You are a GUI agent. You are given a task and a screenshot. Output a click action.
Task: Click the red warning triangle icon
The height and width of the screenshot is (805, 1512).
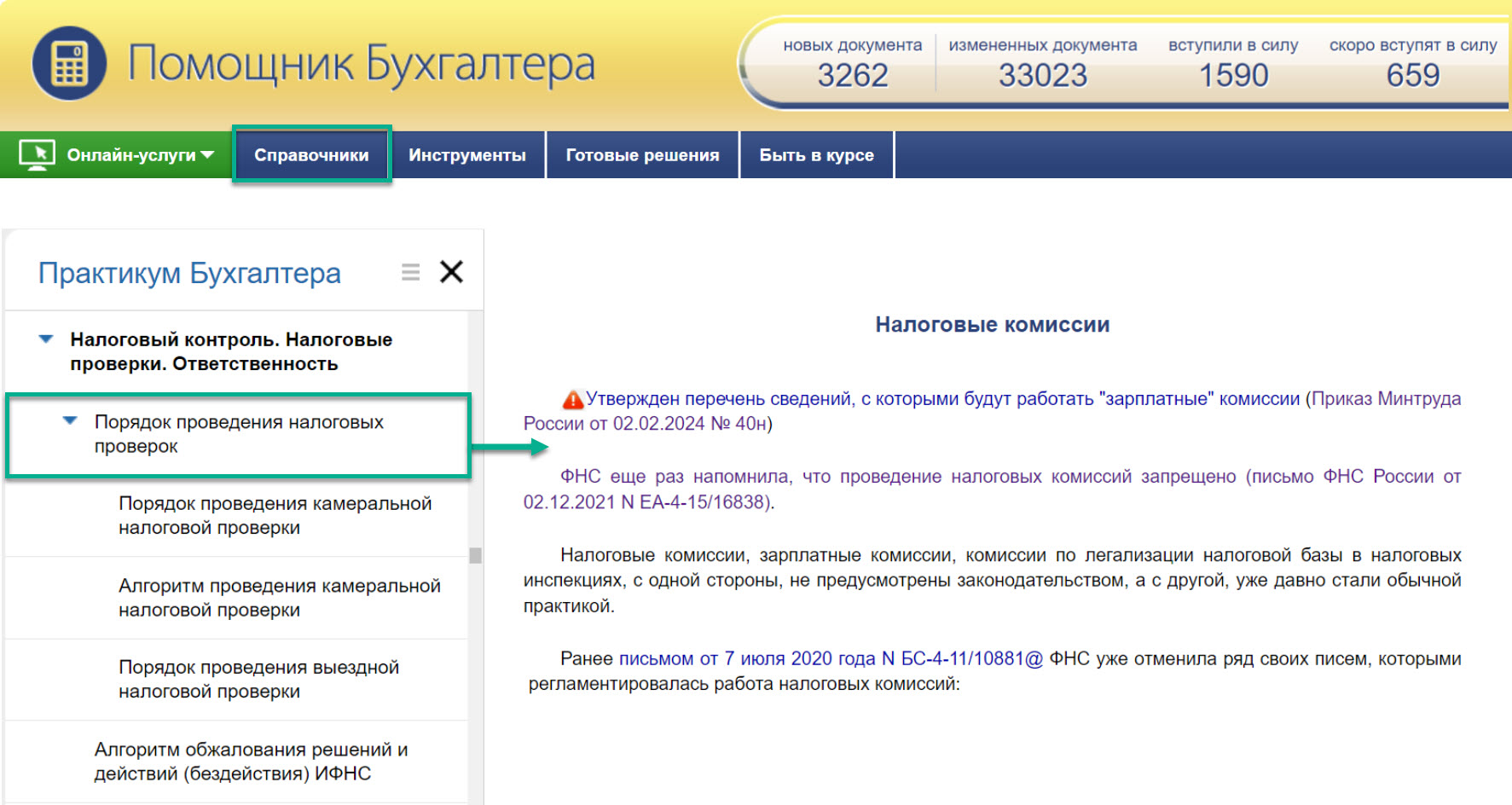coord(573,399)
